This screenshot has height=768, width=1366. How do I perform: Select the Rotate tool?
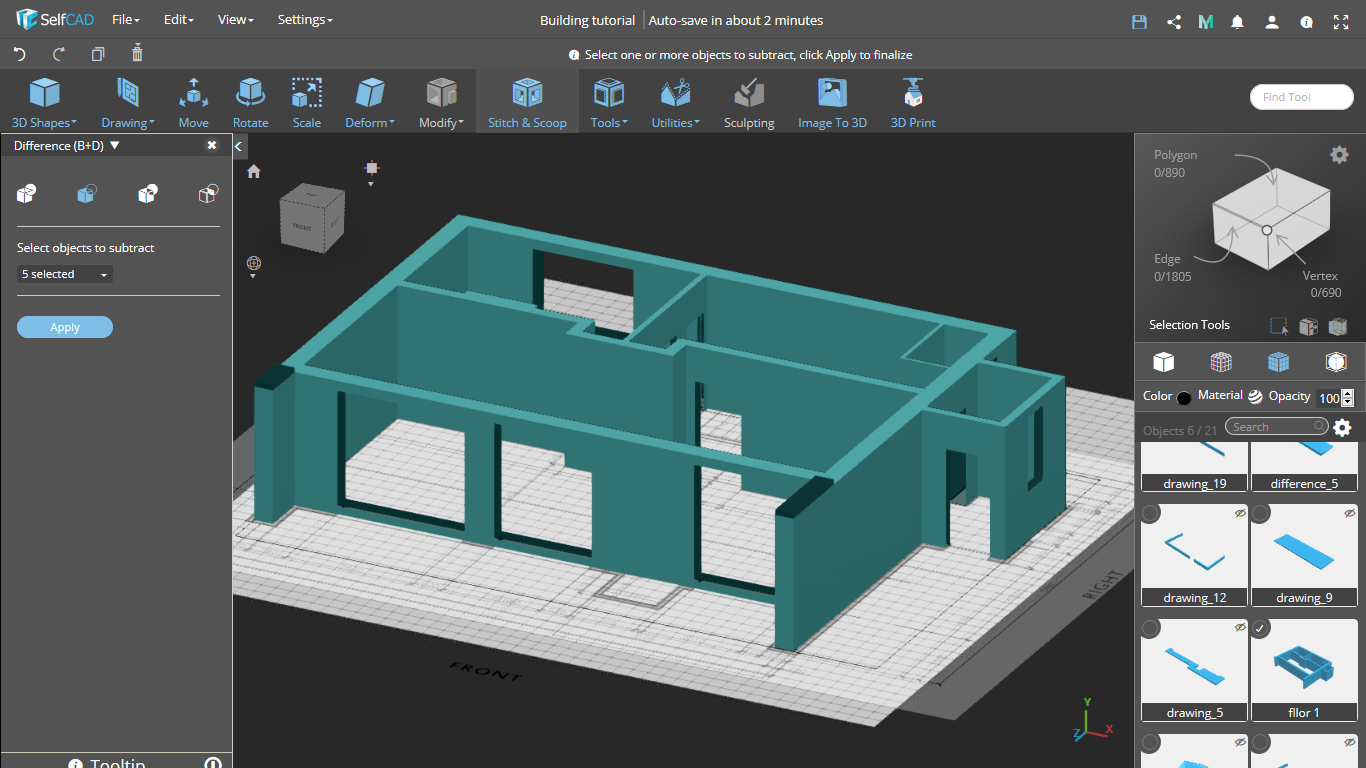click(x=250, y=102)
